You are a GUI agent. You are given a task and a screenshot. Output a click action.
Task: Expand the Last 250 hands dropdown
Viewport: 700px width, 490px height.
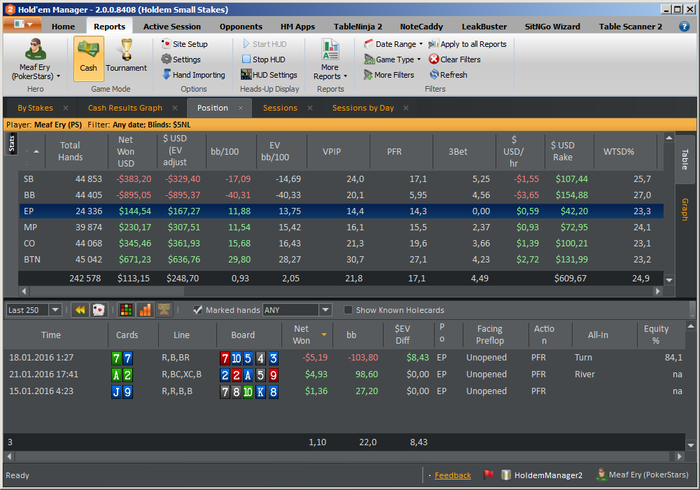pos(55,310)
